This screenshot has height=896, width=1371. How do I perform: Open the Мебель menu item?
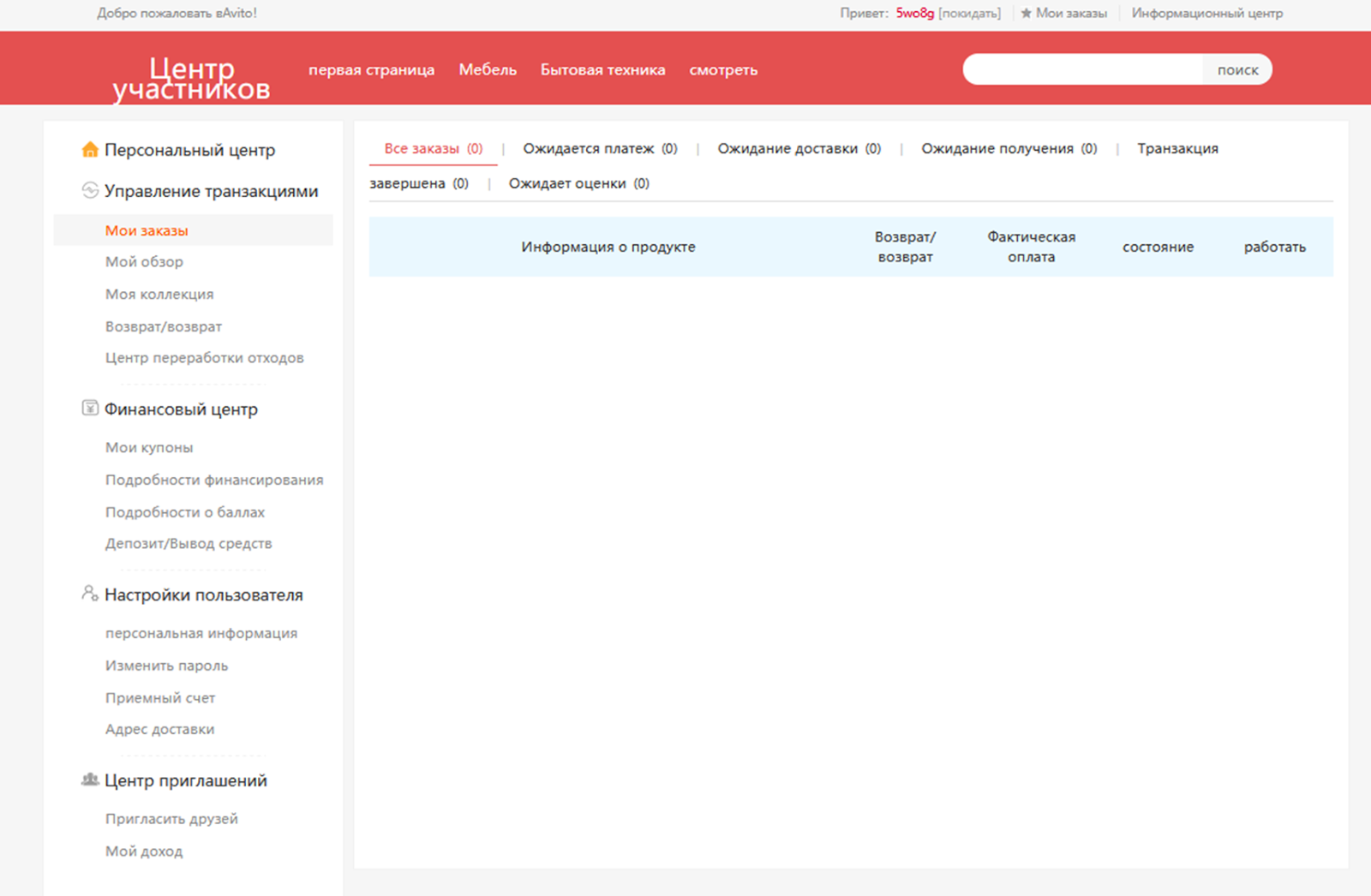[487, 69]
